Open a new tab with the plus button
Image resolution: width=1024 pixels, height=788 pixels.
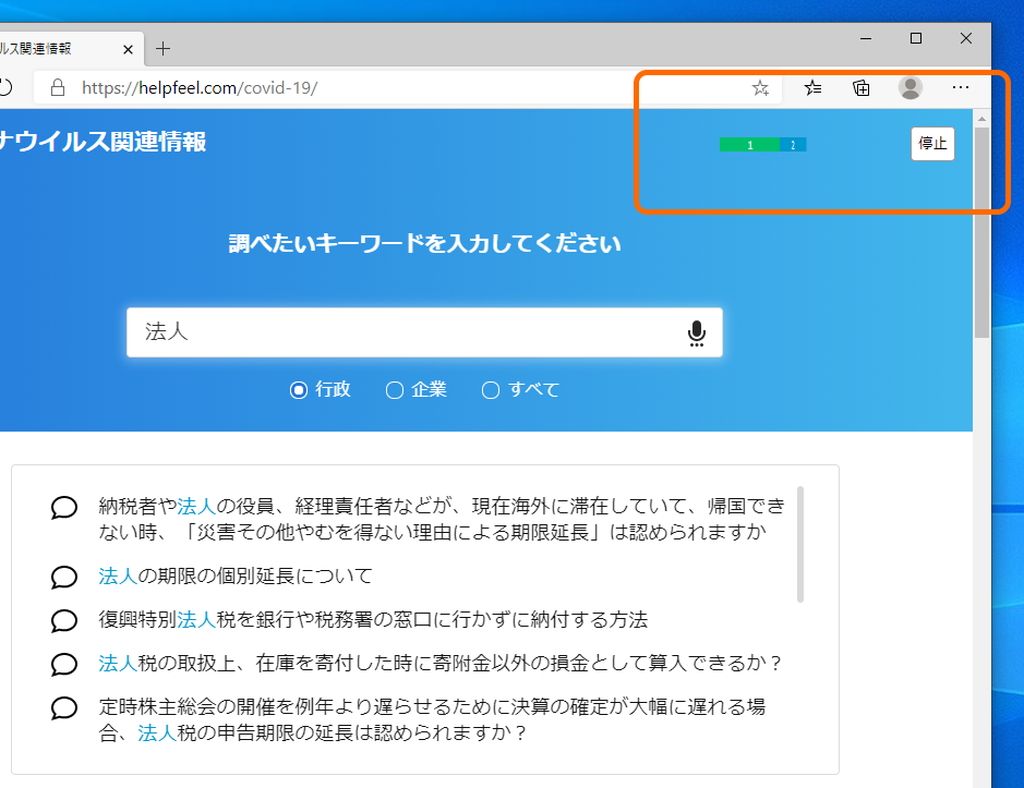[163, 47]
